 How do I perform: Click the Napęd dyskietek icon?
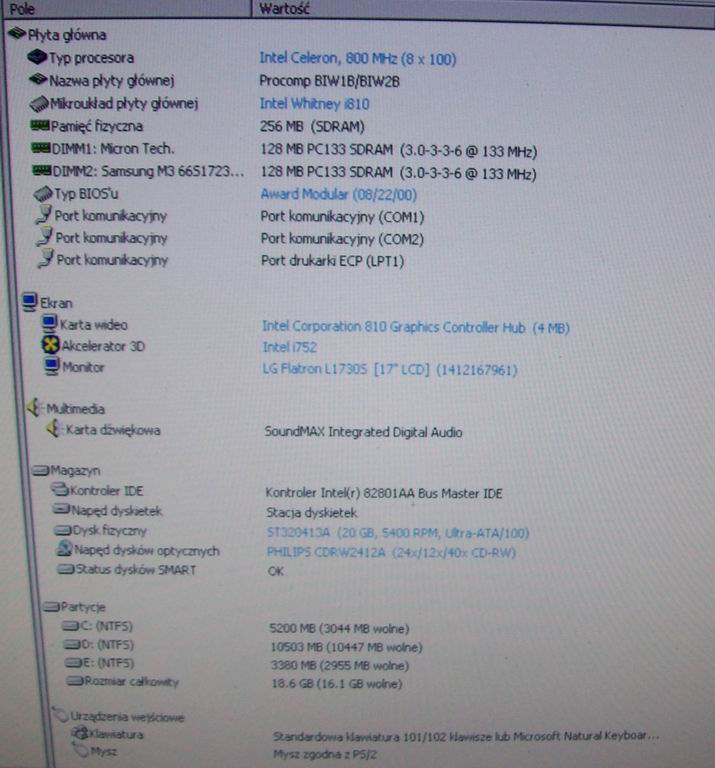(x=62, y=510)
